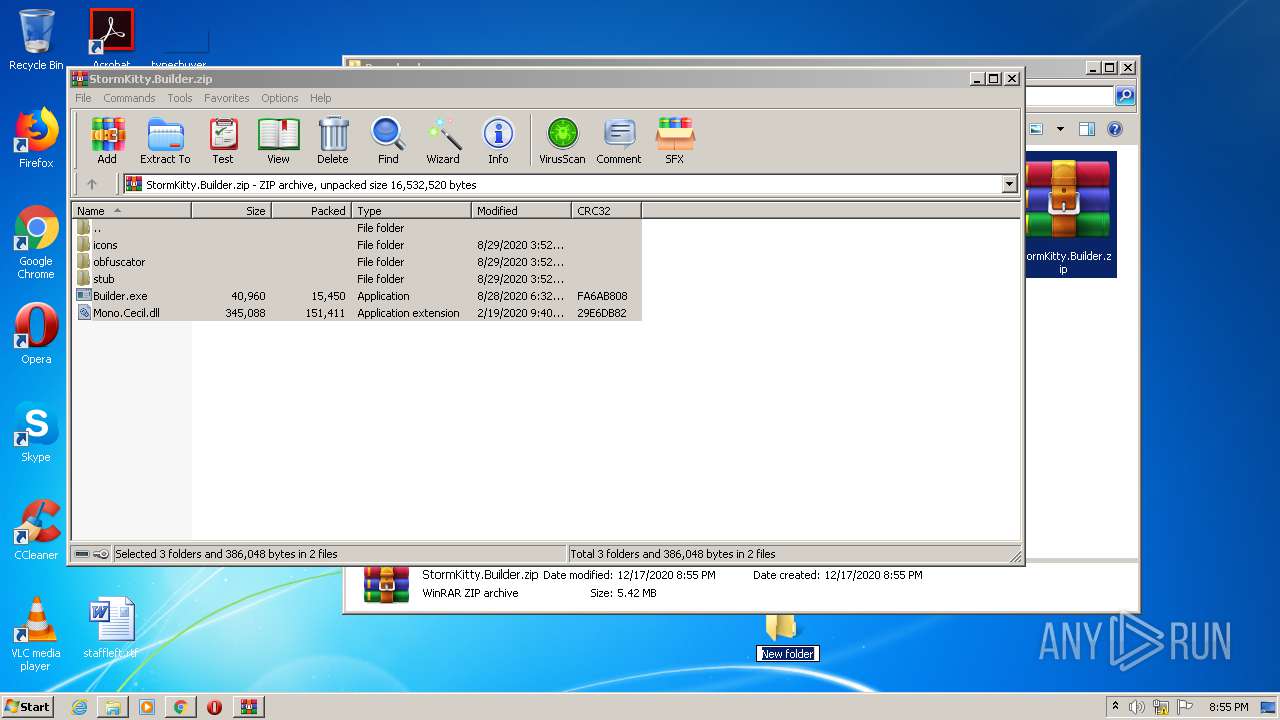1280x720 pixels.
Task: Click the volume speaker tray icon
Action: click(1137, 707)
